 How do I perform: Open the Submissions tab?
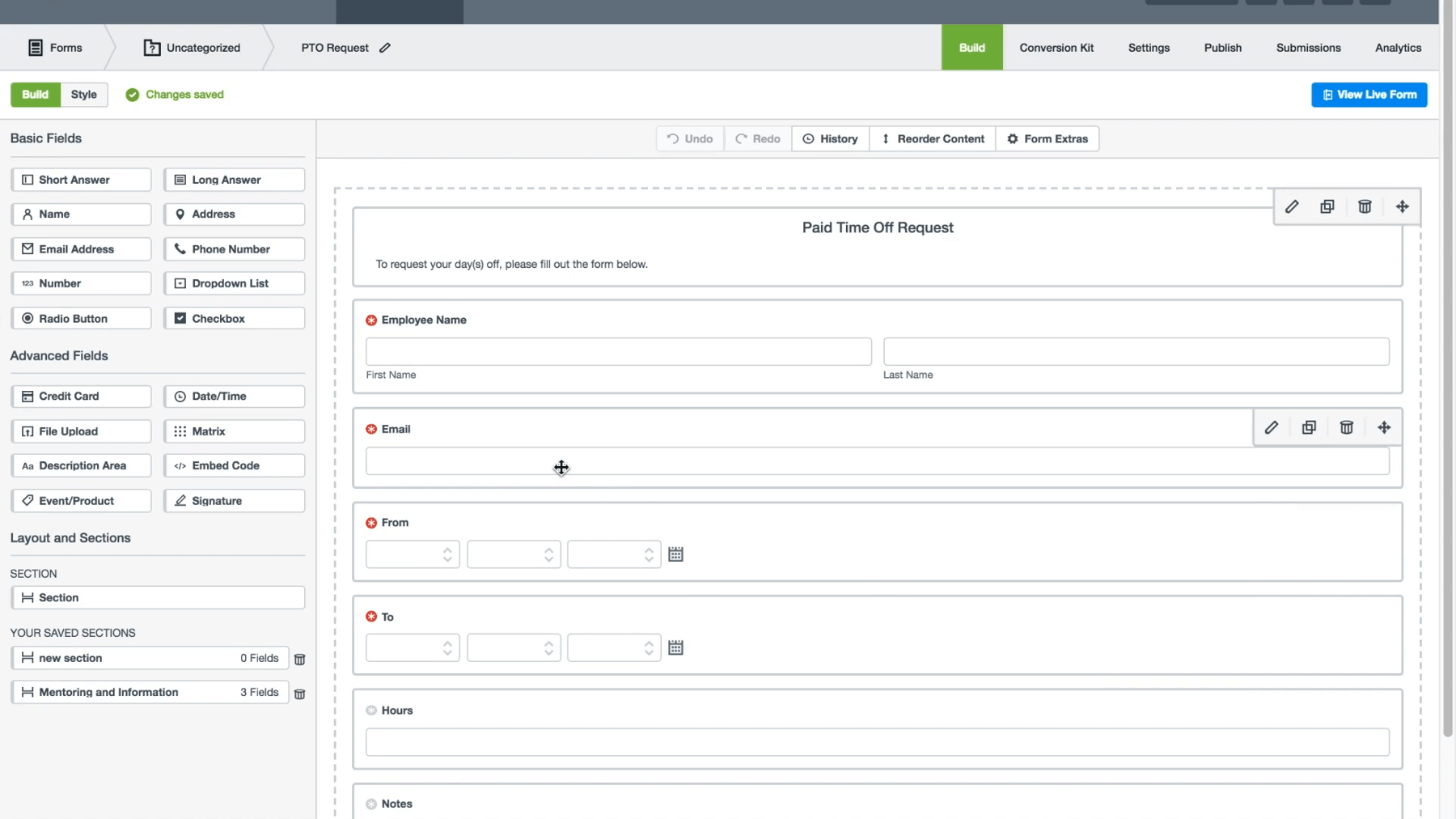pyautogui.click(x=1308, y=47)
